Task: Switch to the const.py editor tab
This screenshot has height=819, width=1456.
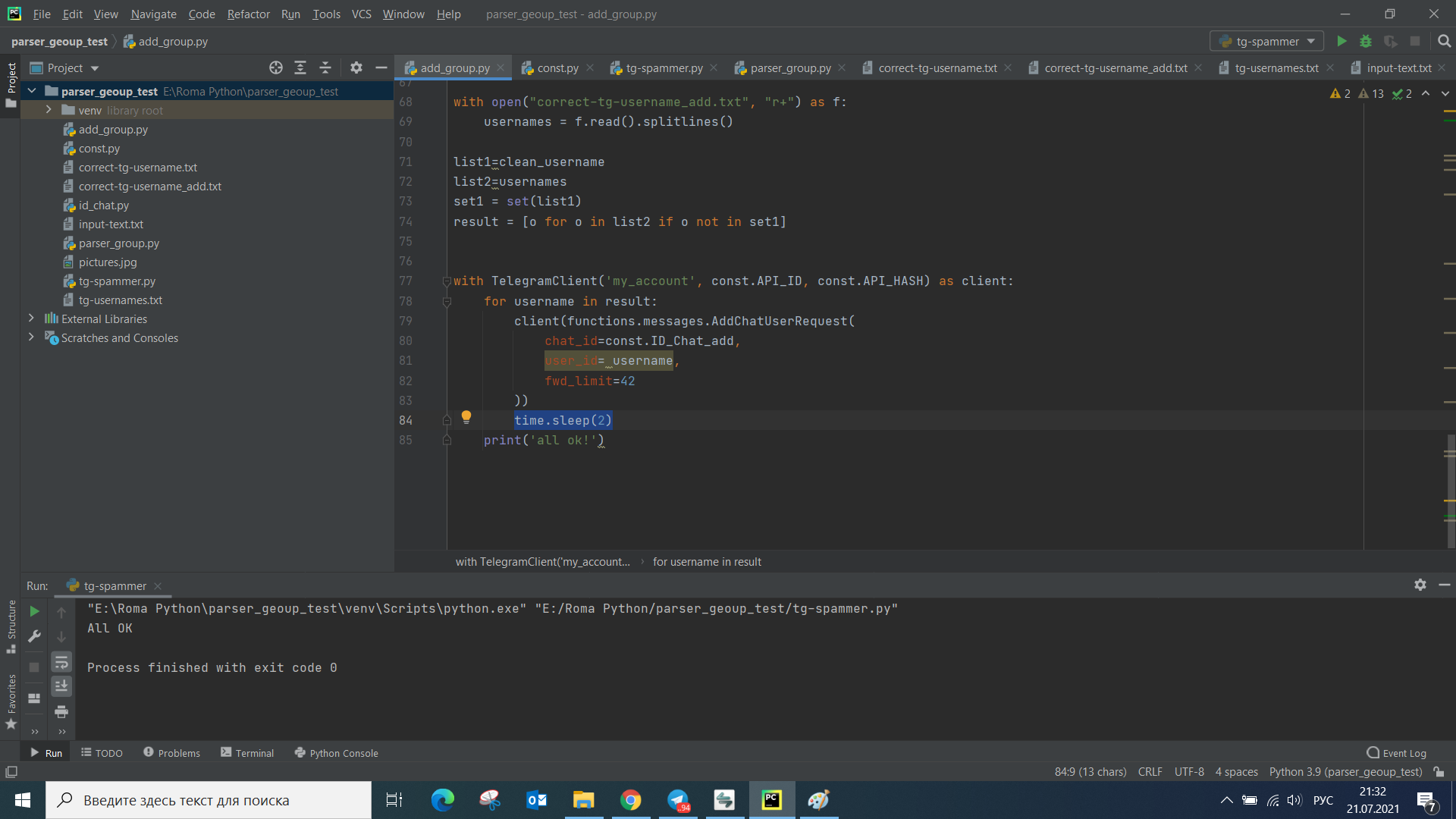Action: [557, 68]
